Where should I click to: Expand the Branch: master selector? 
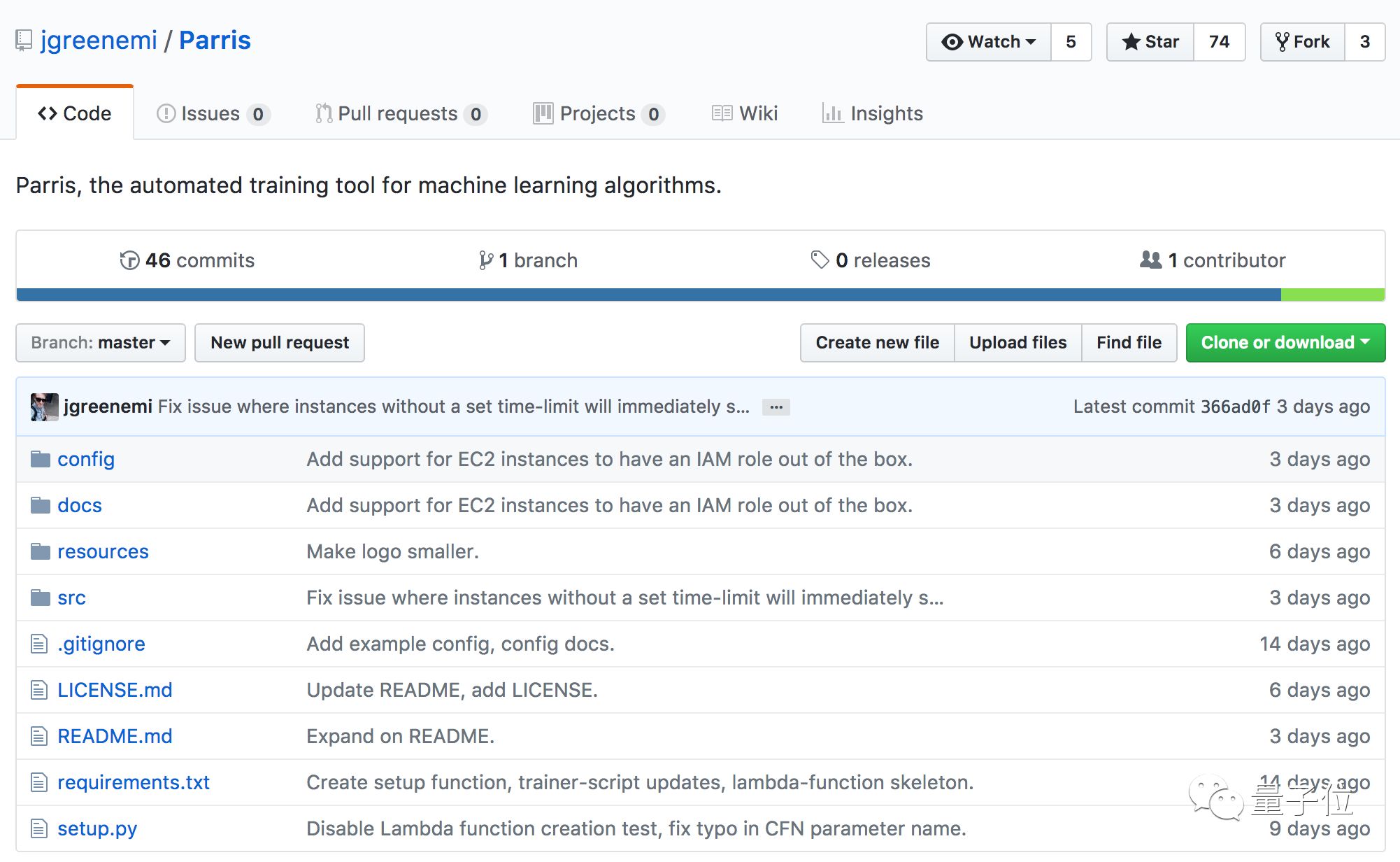point(101,343)
